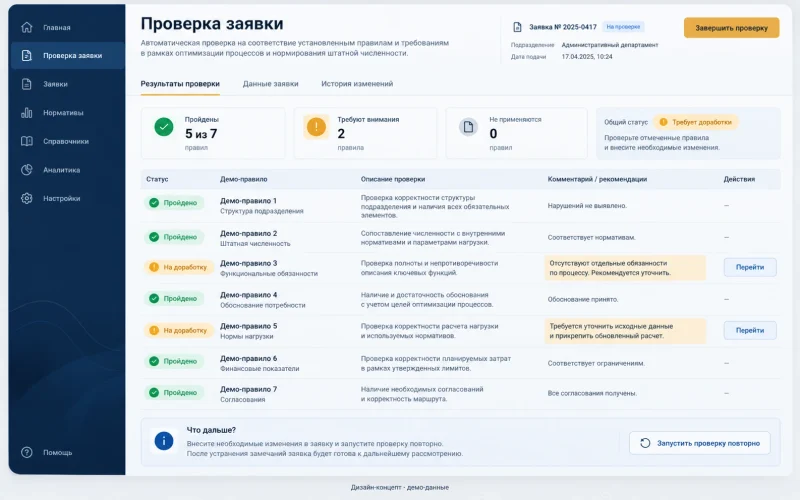Click the green checkmark icon on the Пройдены card
800x500 pixels.
(x=164, y=127)
